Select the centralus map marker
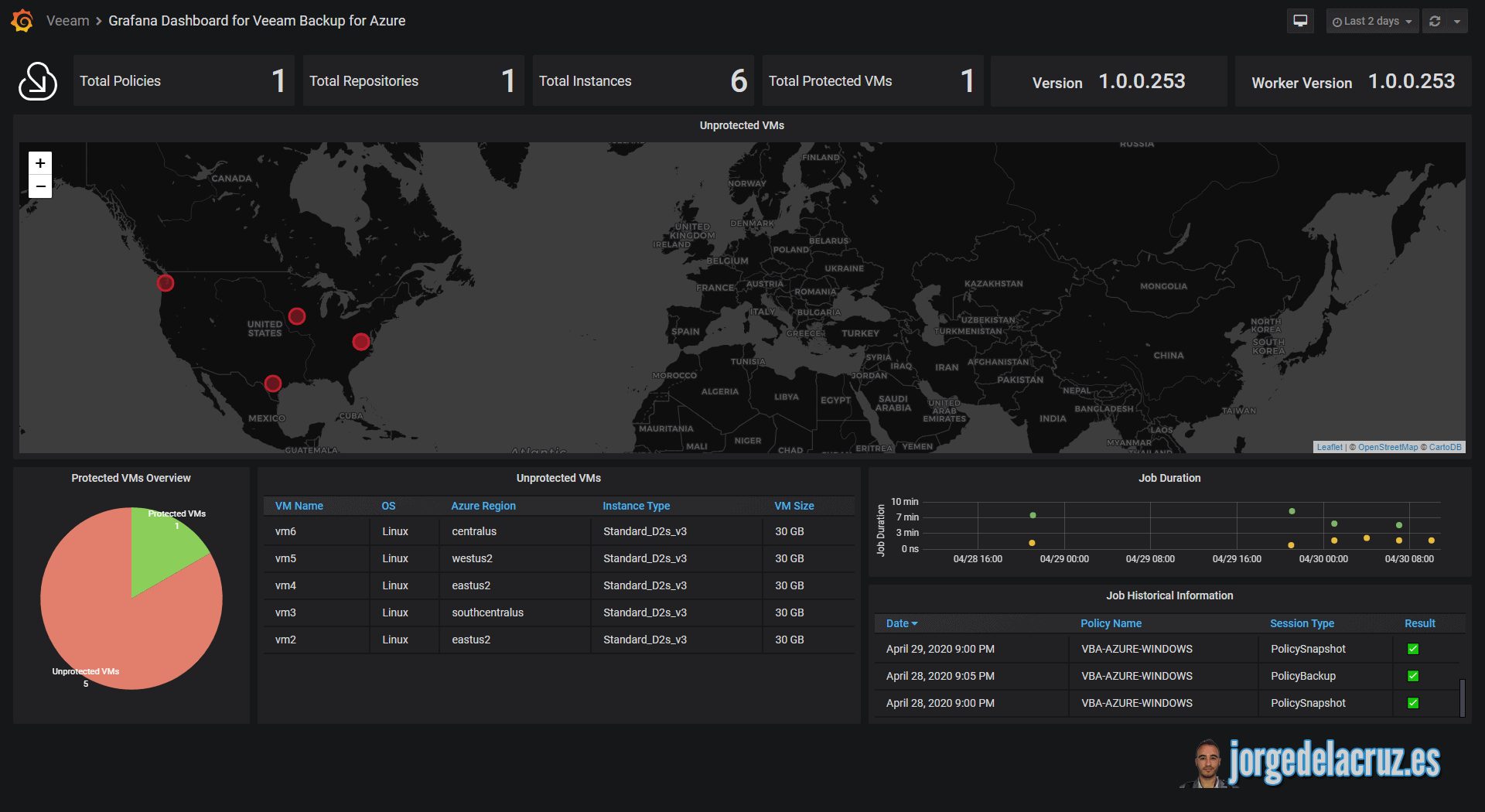This screenshot has height=812, width=1485. (297, 316)
